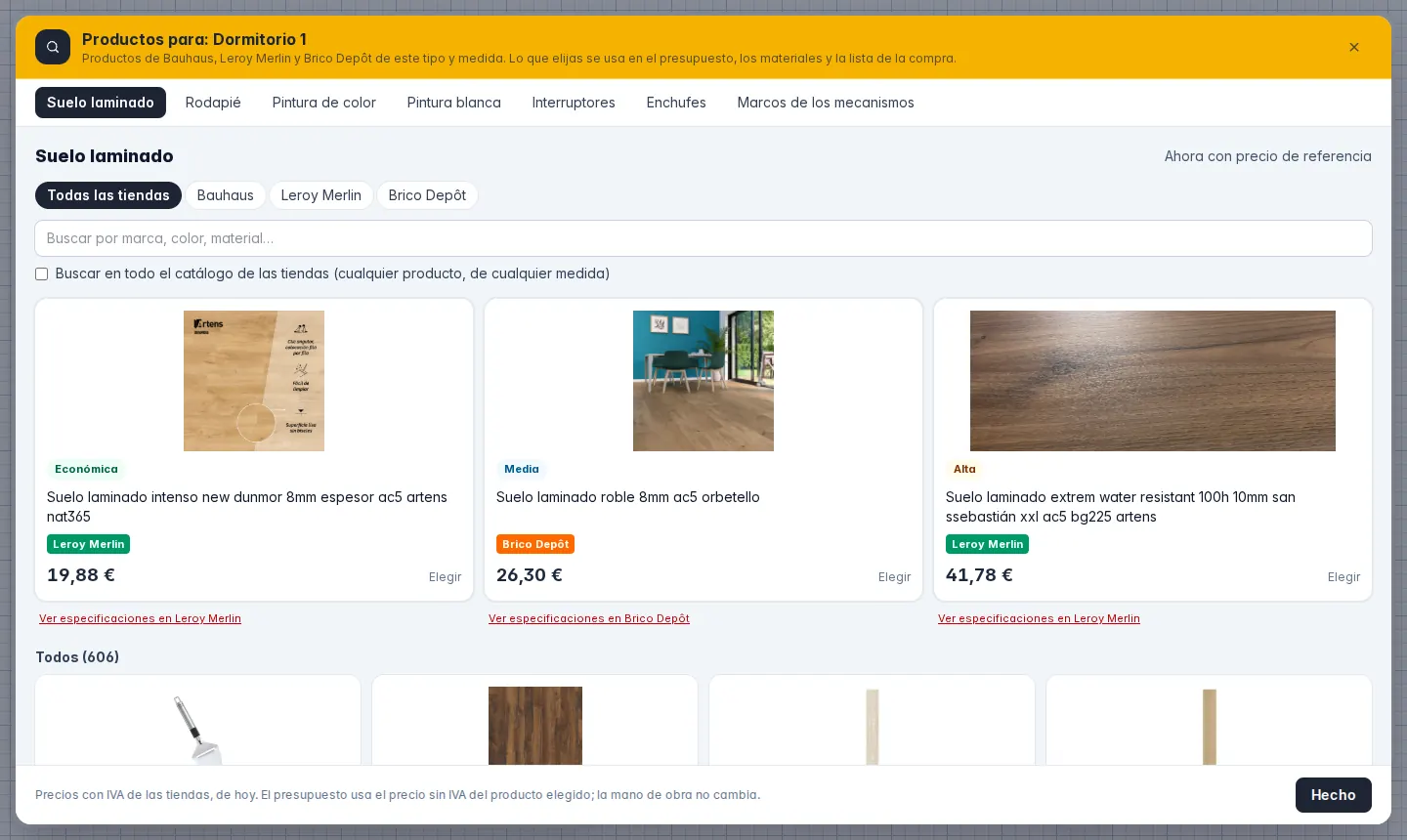Screen dimensions: 1407x840
Task: Click the title Suelo laminado roble 8mm ac5 orbetello
Action: pos(628,497)
